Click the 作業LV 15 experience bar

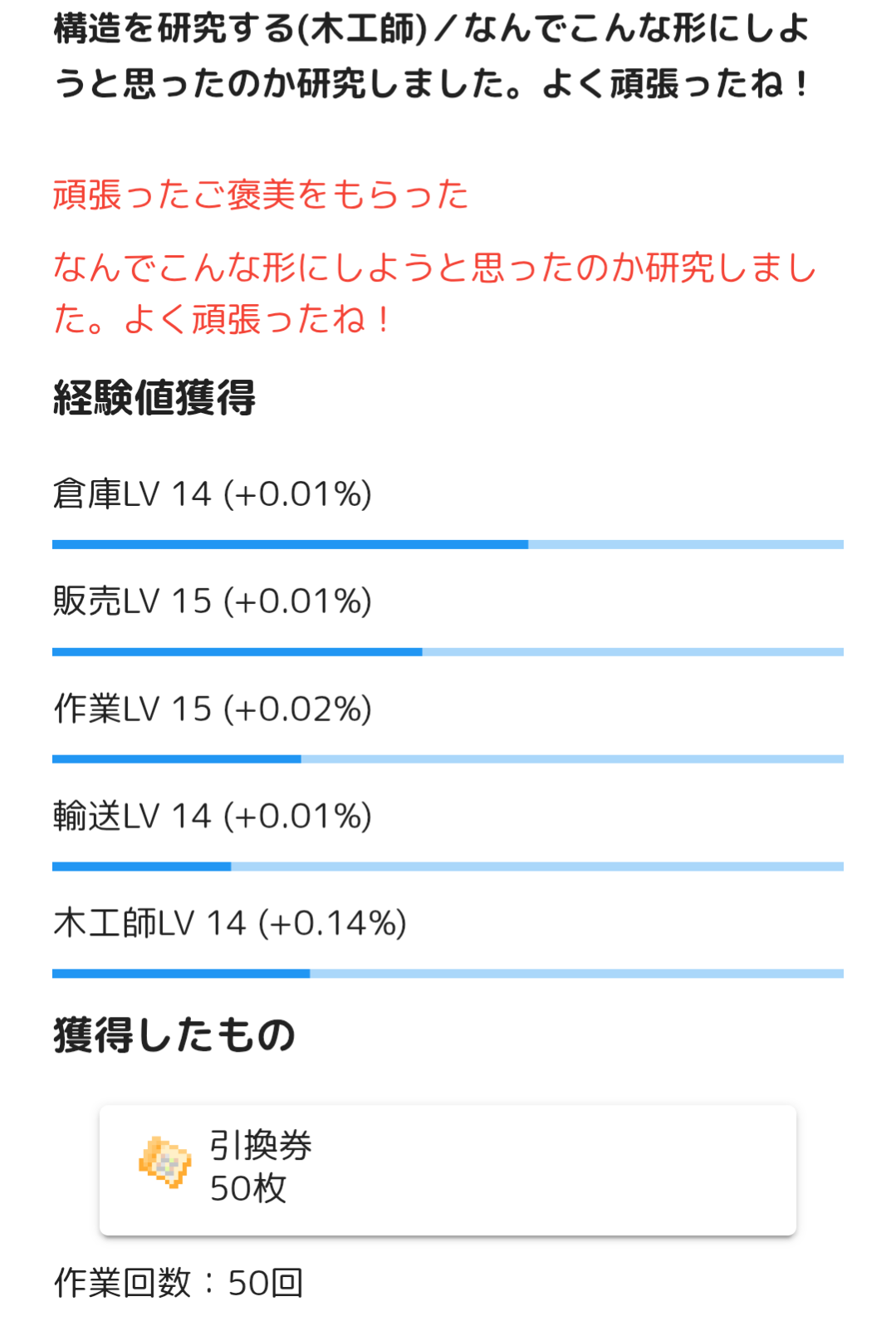click(x=448, y=759)
